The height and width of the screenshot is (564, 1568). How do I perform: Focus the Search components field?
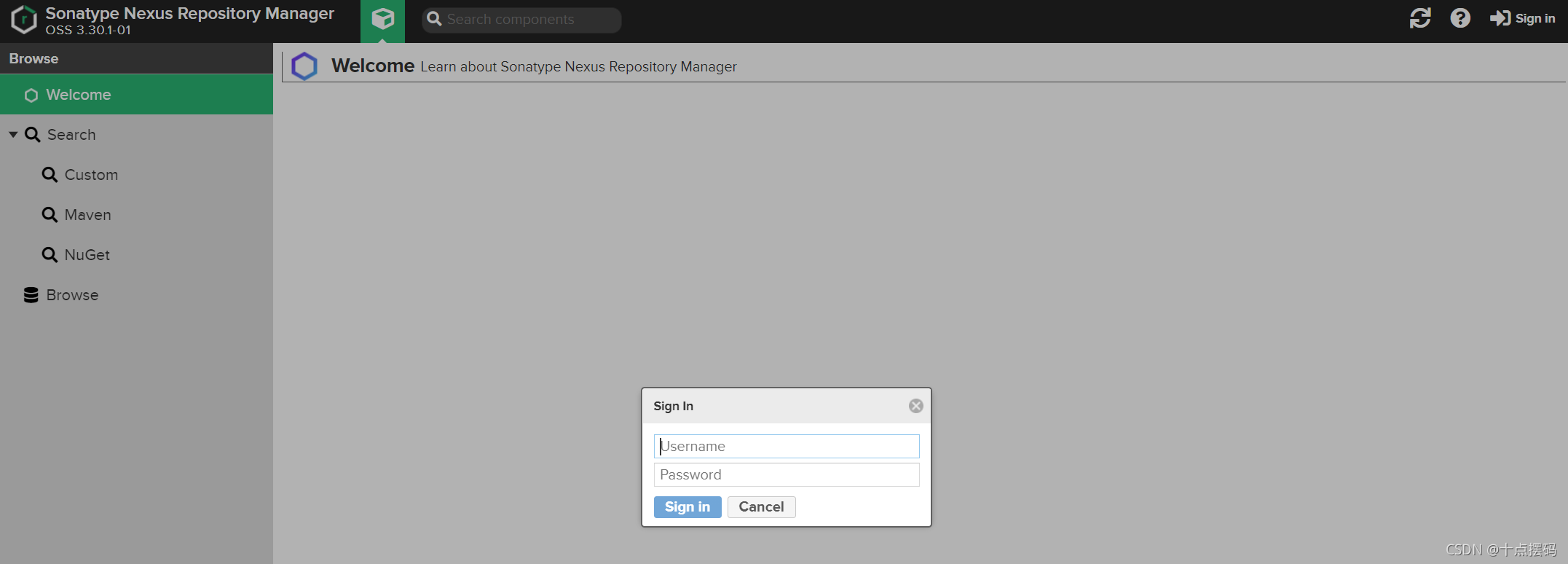(x=521, y=20)
